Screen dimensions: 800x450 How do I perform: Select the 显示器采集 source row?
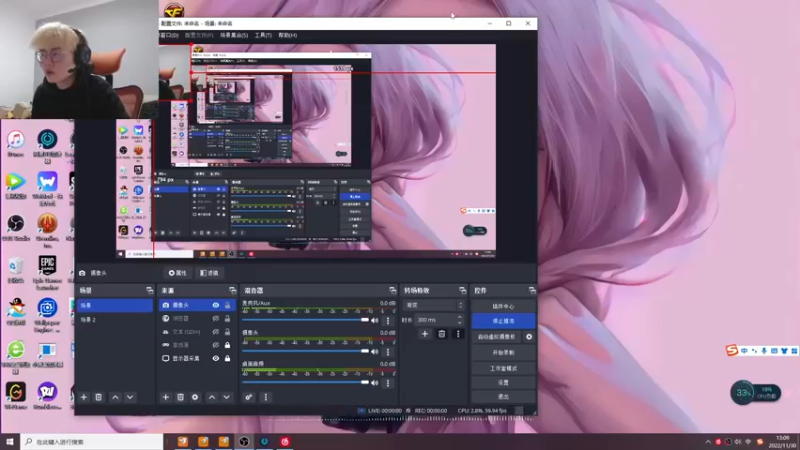[196, 358]
